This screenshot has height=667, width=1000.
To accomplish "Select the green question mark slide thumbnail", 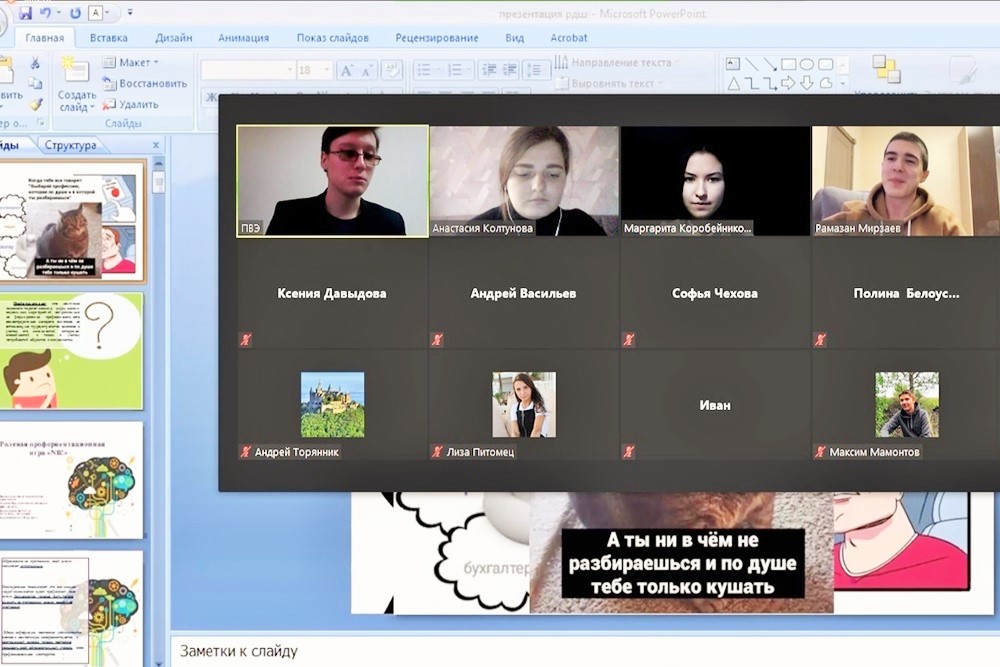I will (x=71, y=351).
